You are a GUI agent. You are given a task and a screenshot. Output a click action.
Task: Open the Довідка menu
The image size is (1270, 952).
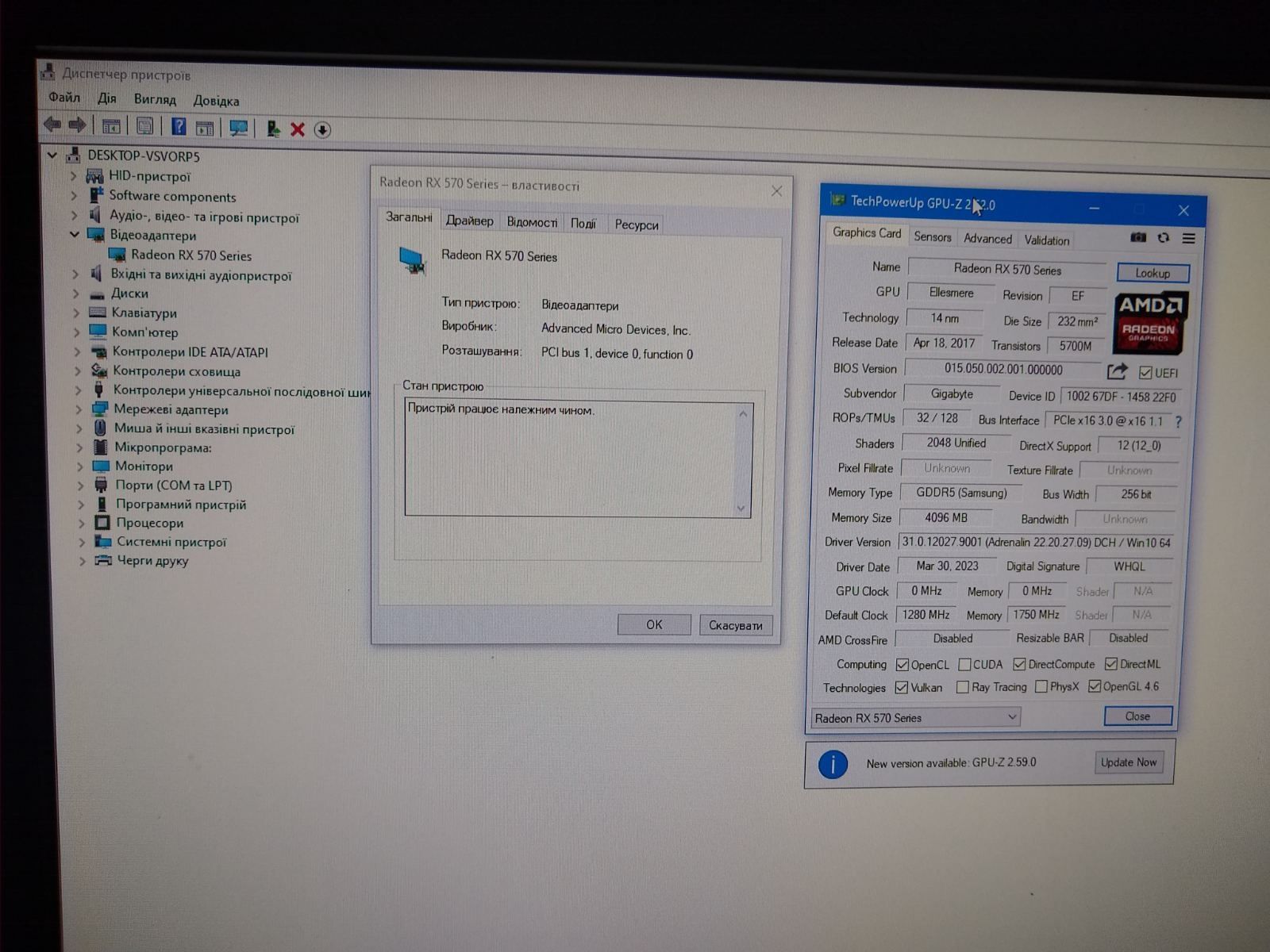tap(216, 101)
